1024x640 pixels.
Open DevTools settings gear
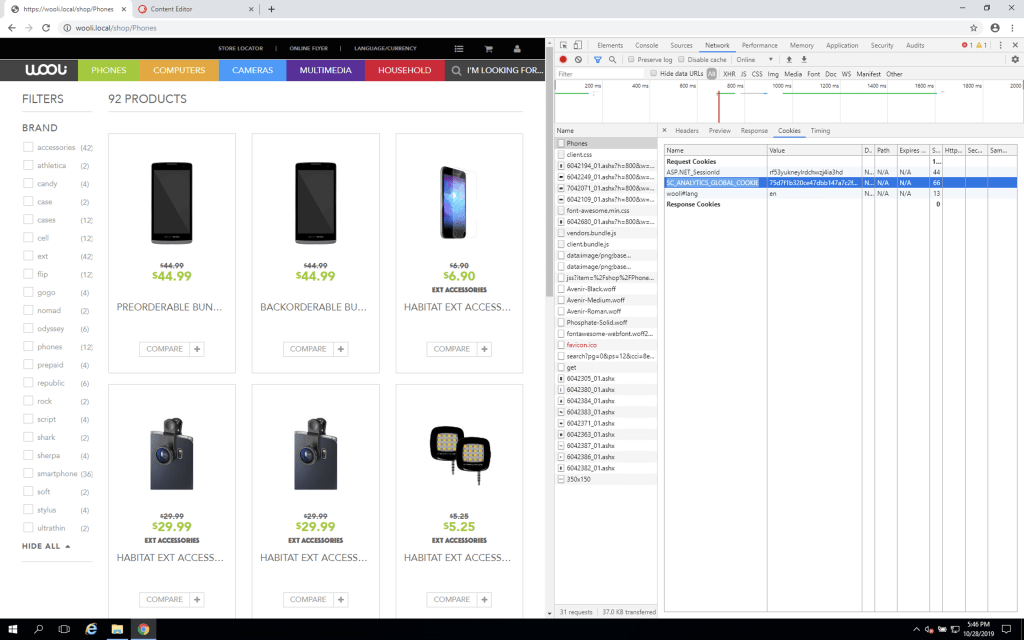click(x=1014, y=59)
